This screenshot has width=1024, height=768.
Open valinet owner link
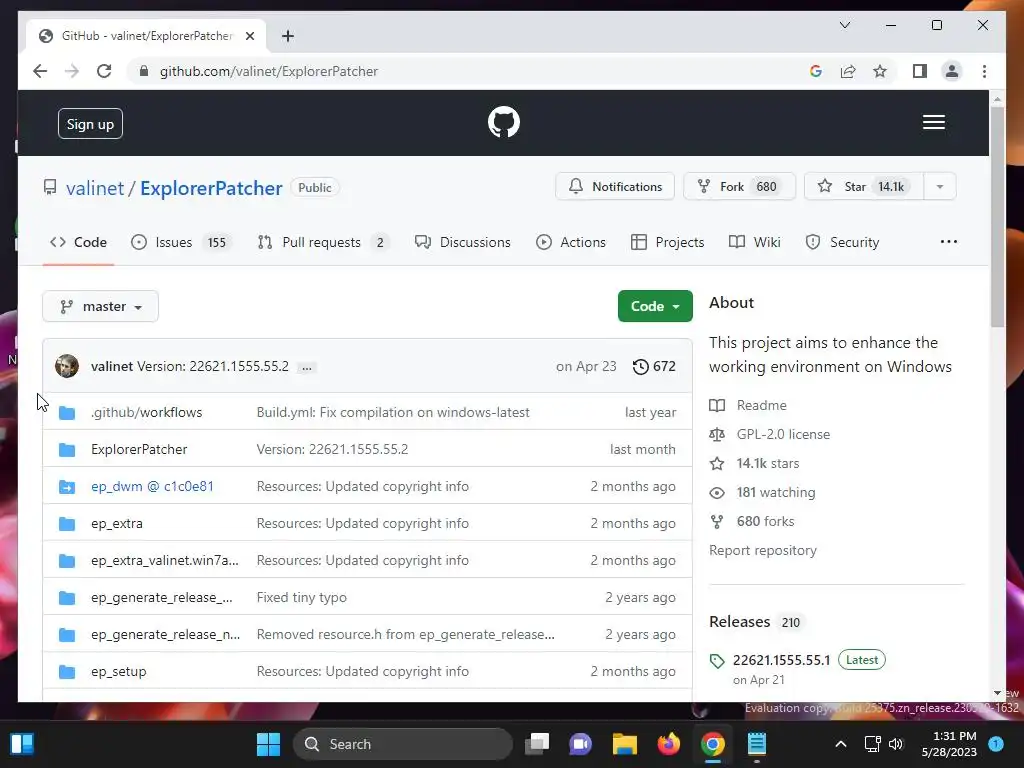pos(95,188)
